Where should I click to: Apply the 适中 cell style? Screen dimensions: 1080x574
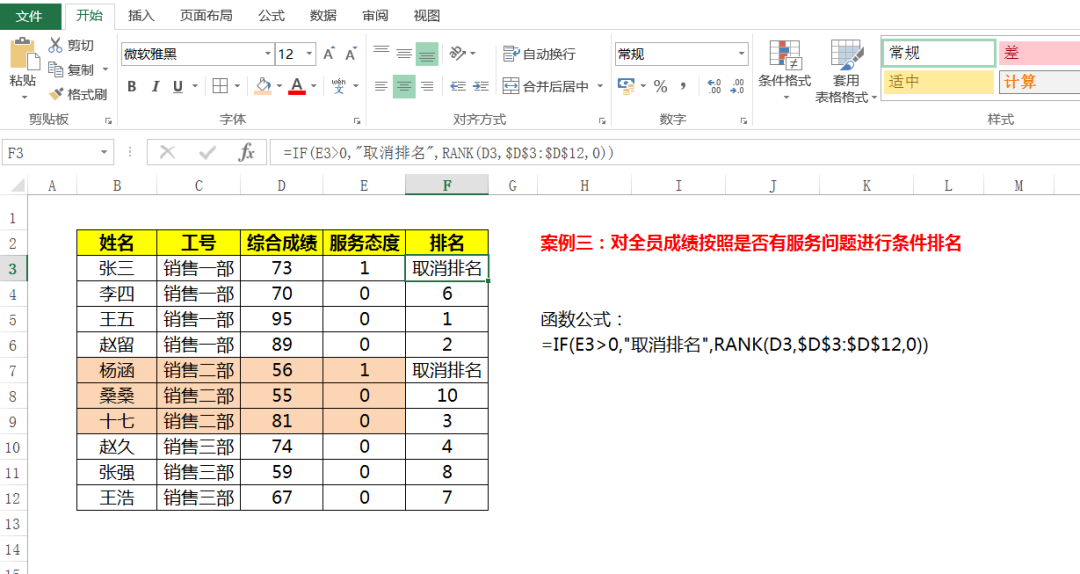938,82
